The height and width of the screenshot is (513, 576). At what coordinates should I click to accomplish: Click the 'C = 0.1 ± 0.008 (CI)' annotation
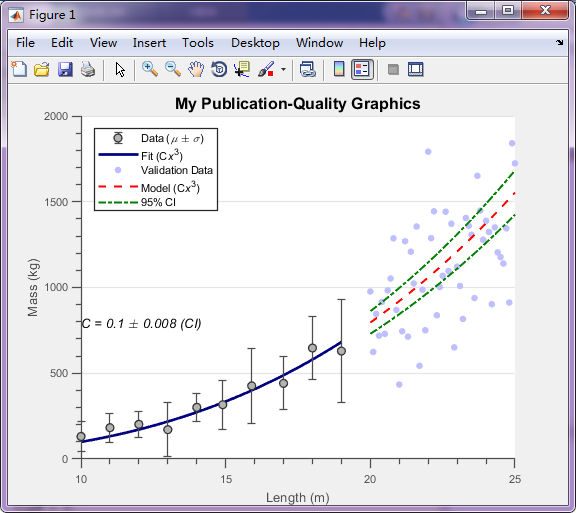click(x=141, y=323)
